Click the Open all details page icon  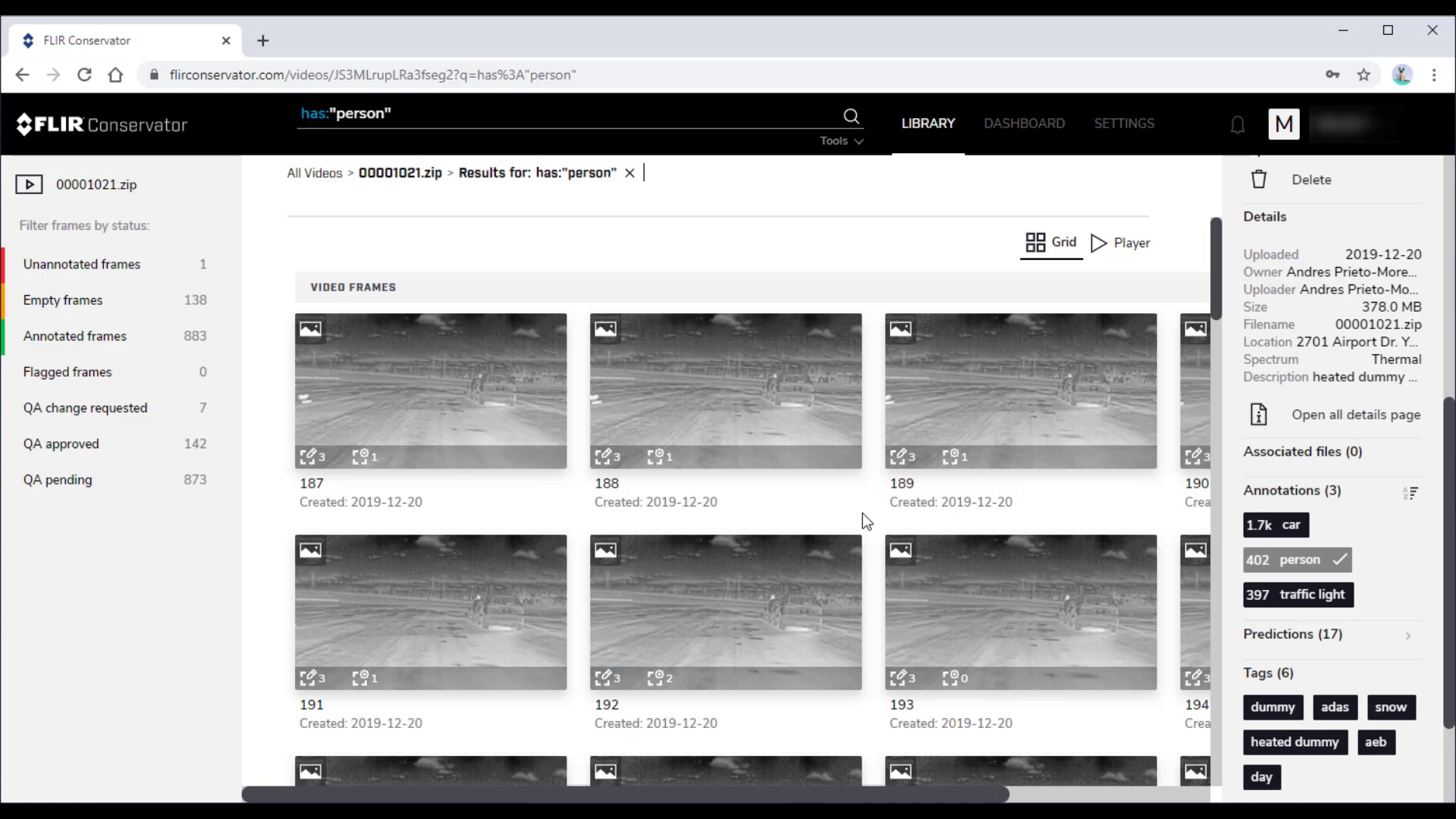tap(1258, 414)
